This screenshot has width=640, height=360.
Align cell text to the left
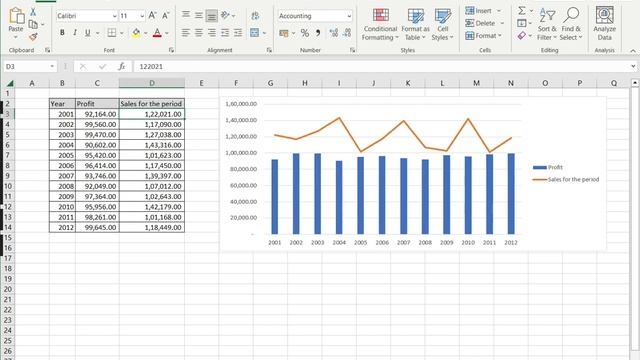coord(186,33)
